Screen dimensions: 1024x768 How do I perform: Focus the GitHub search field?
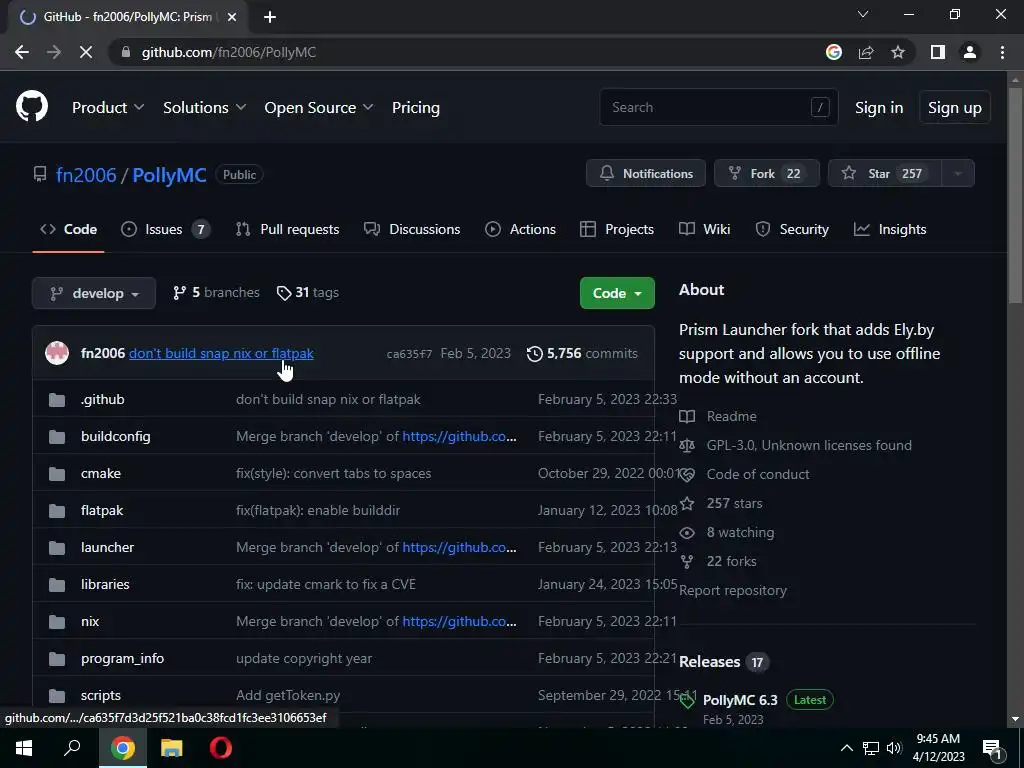[719, 107]
